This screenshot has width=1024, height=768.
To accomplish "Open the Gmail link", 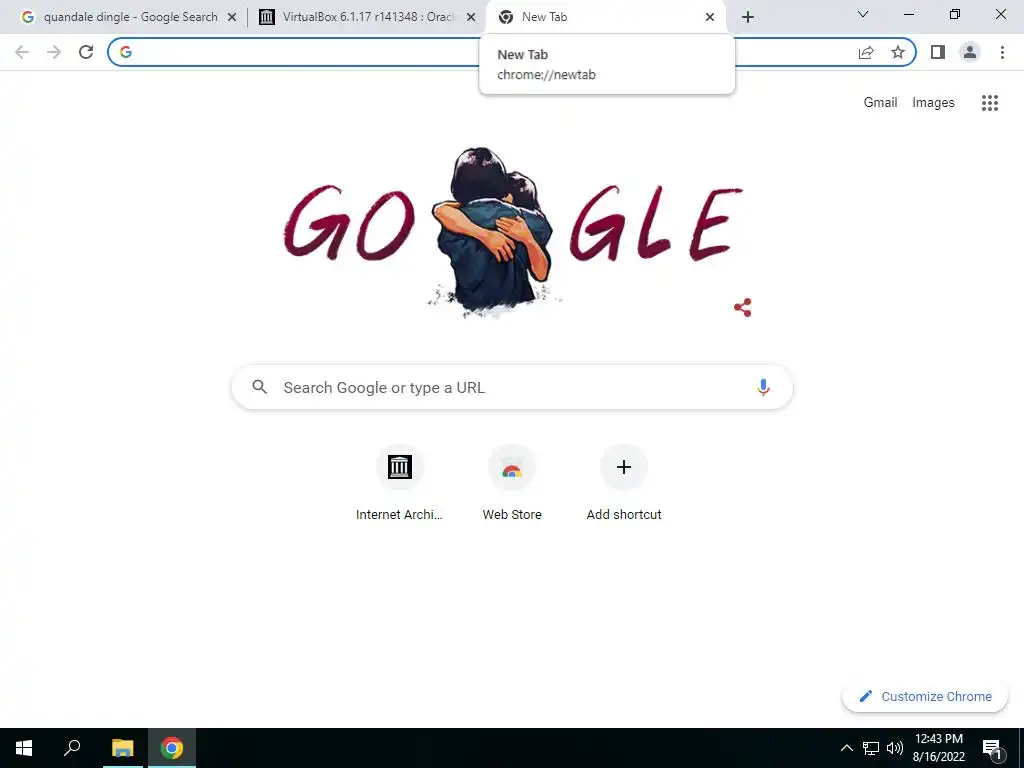I will coord(880,103).
